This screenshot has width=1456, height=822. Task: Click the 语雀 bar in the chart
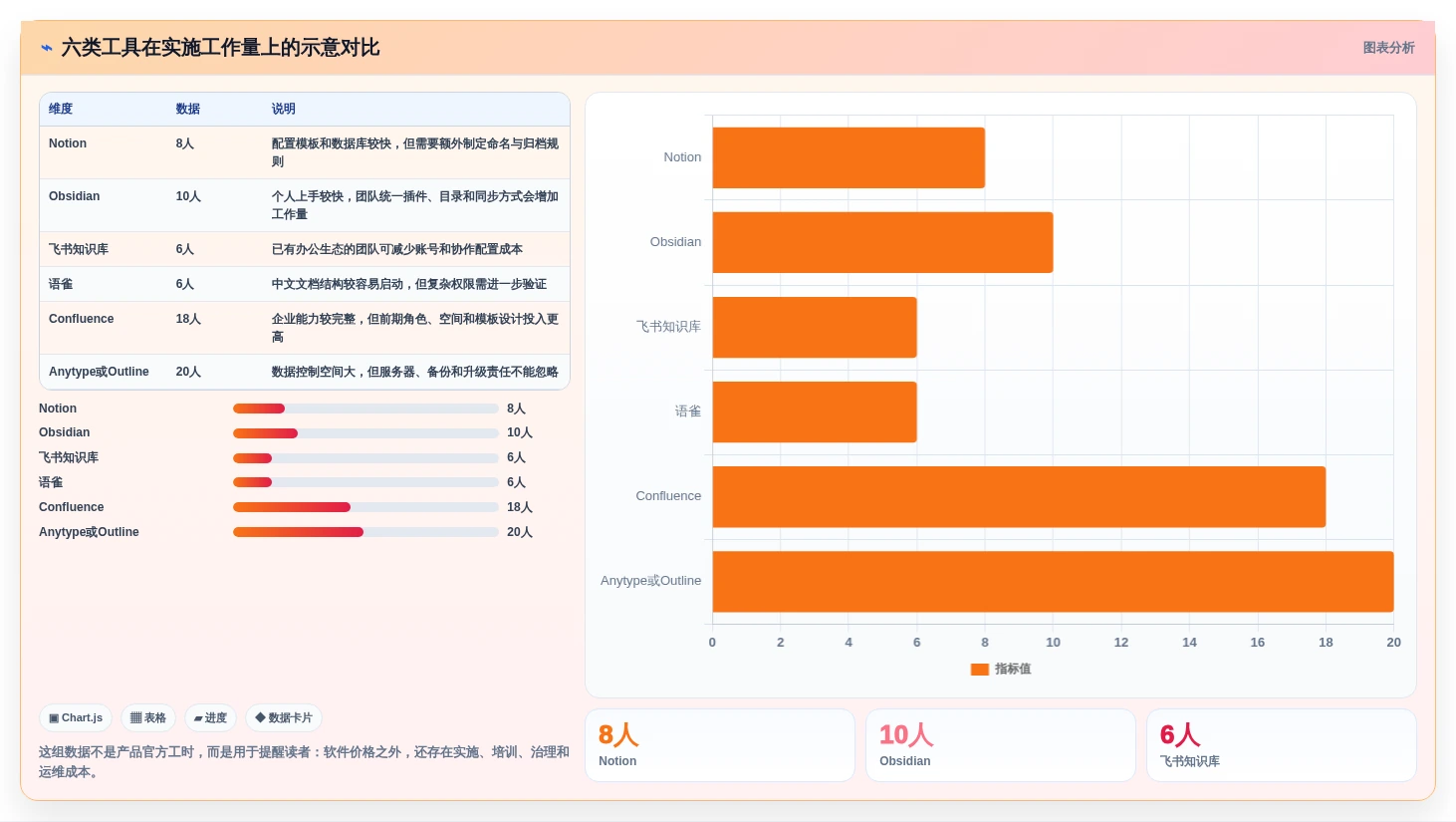[x=815, y=411]
